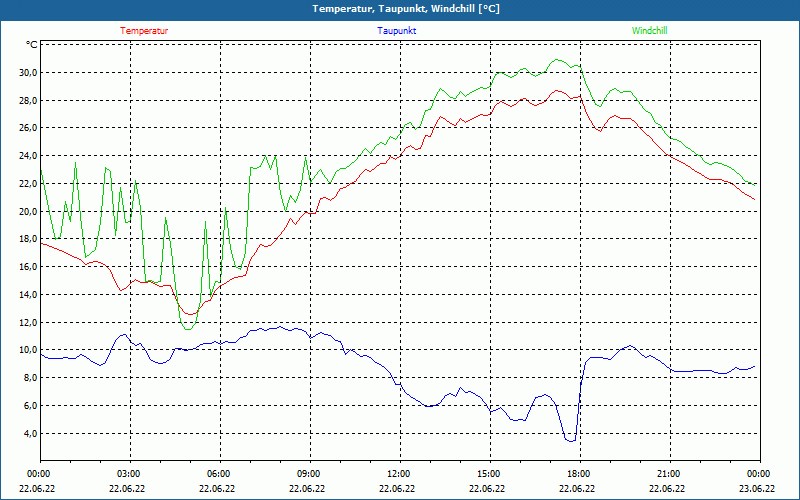Click the 03:00 time axis label

pos(127,473)
